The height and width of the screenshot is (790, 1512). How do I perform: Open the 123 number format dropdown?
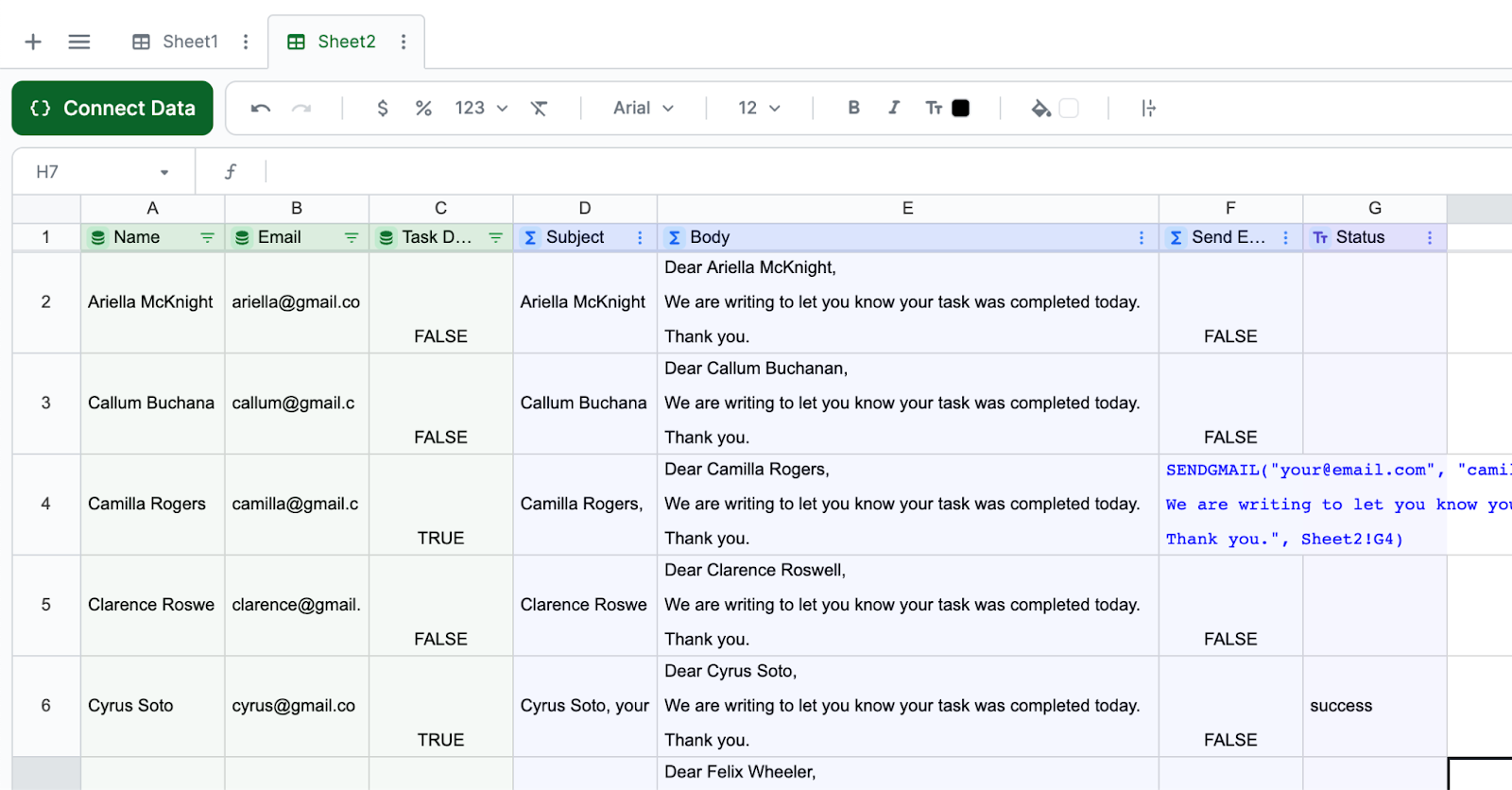tap(481, 109)
